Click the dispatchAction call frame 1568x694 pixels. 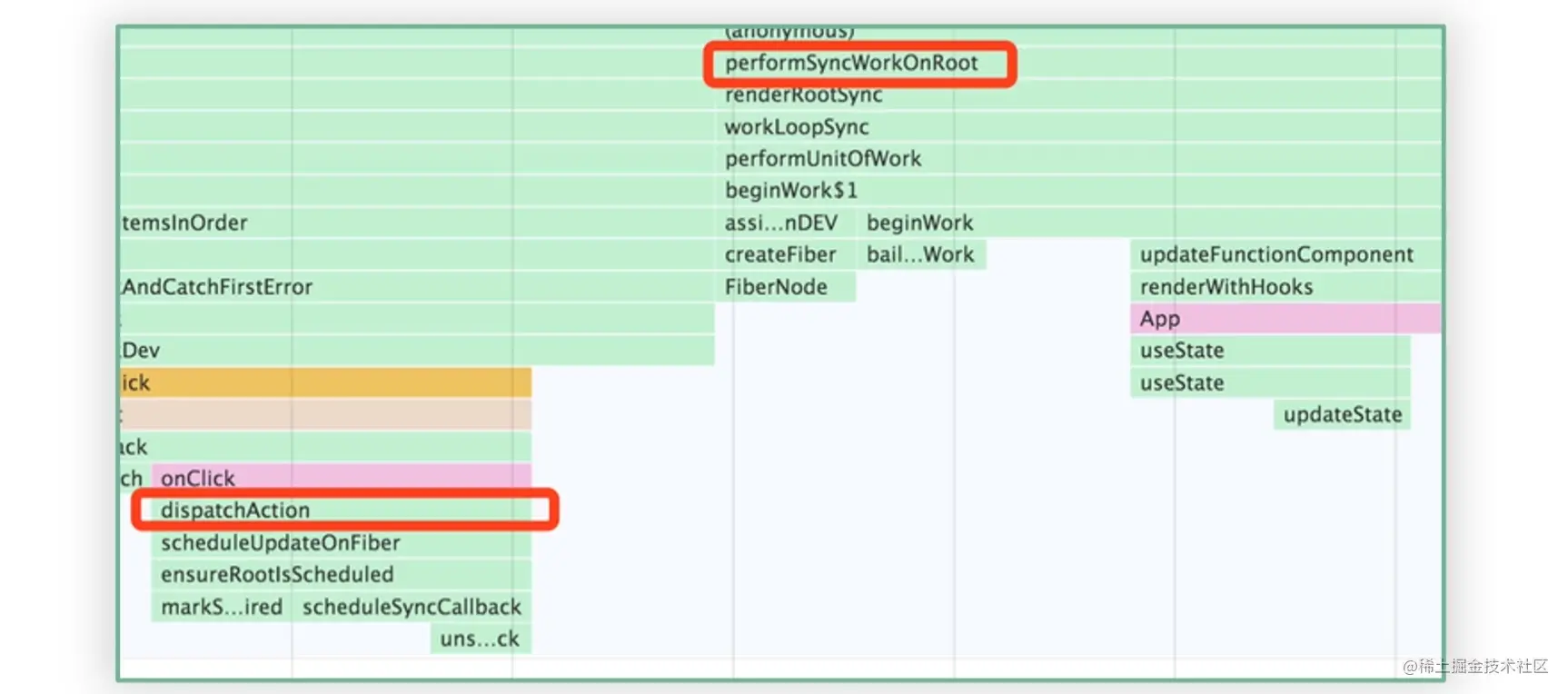(x=341, y=510)
